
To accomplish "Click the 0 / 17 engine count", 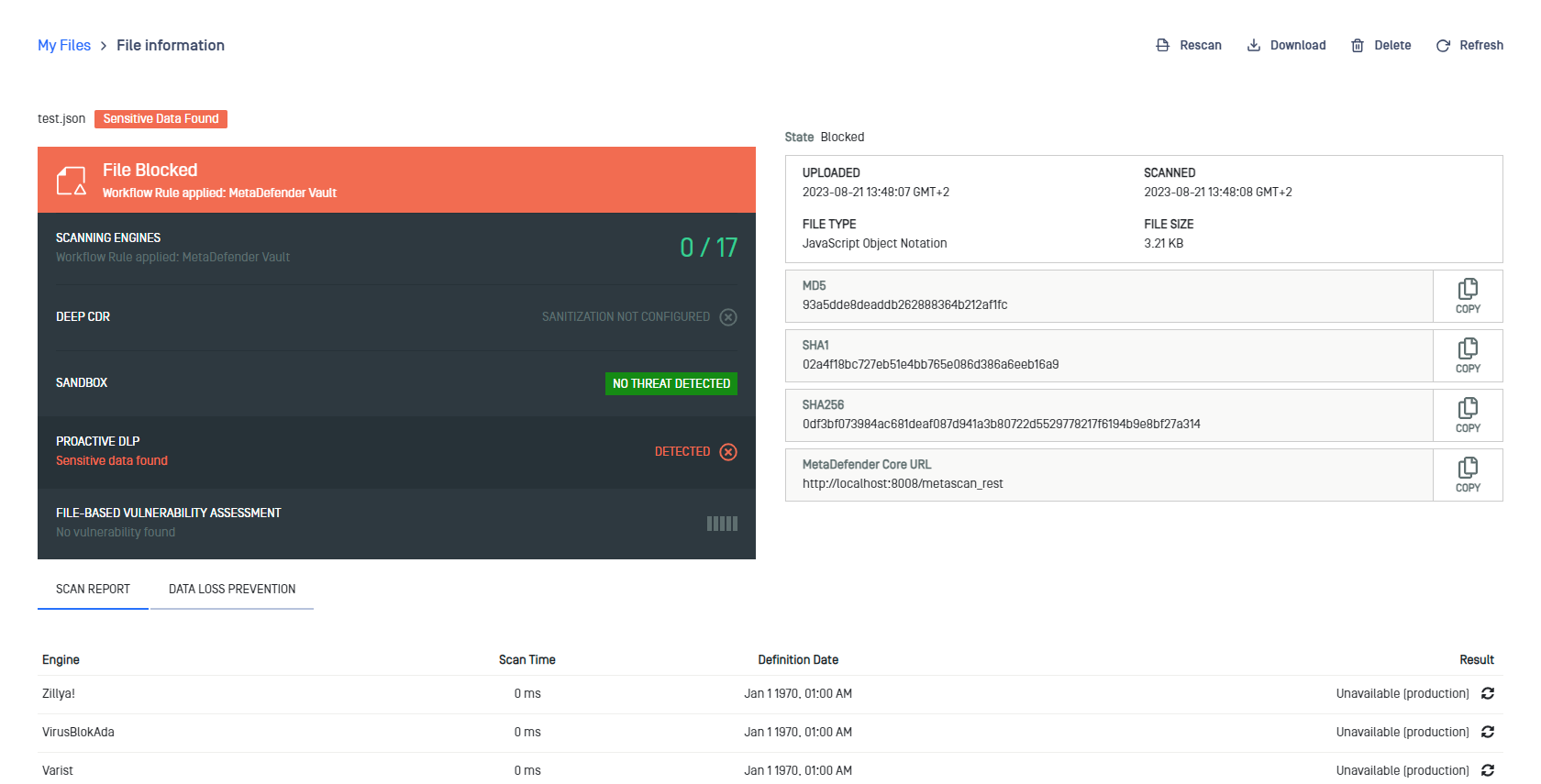I will pyautogui.click(x=708, y=248).
